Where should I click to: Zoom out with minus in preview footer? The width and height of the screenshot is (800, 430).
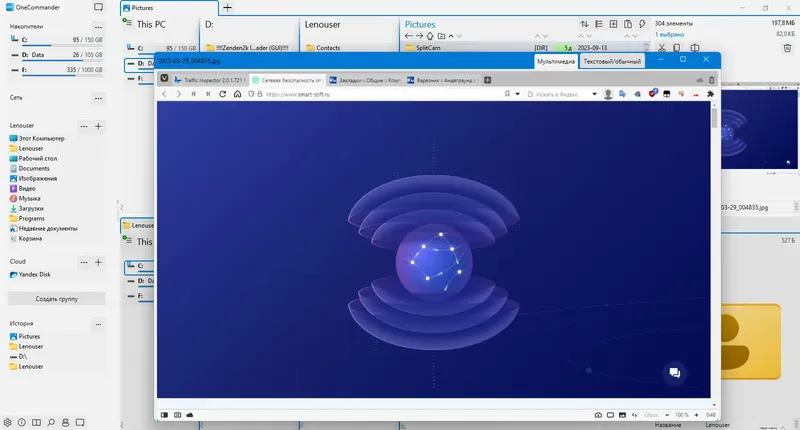[667, 415]
